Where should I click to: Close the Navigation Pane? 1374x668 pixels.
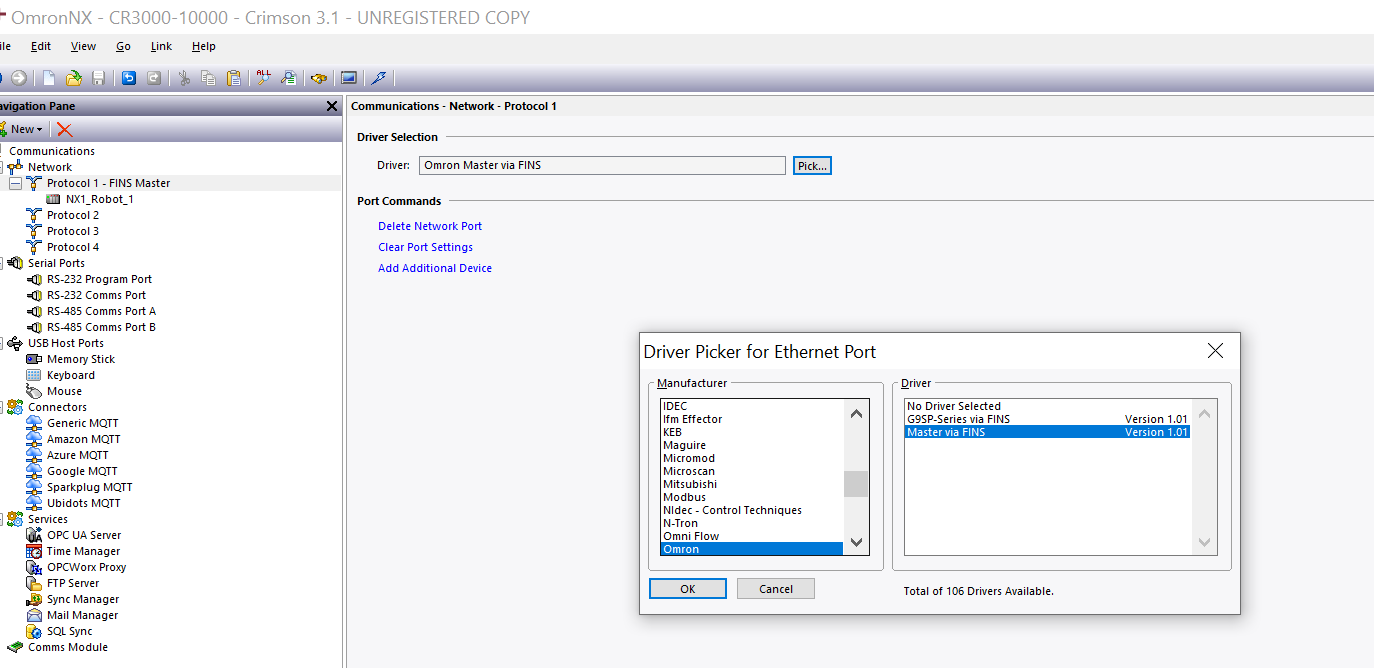[332, 106]
